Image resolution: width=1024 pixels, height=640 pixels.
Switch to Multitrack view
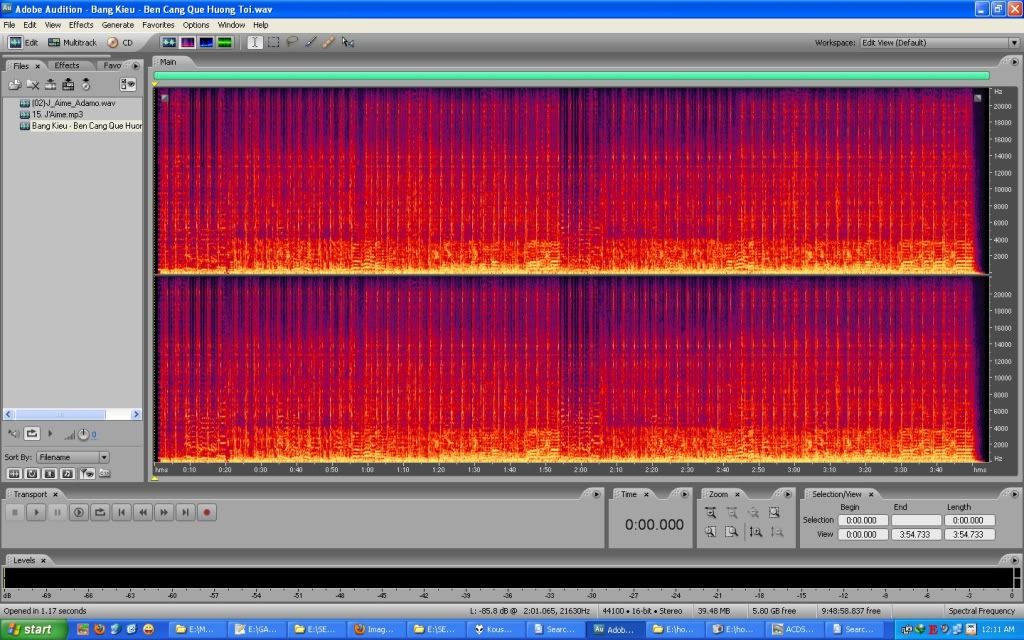72,42
